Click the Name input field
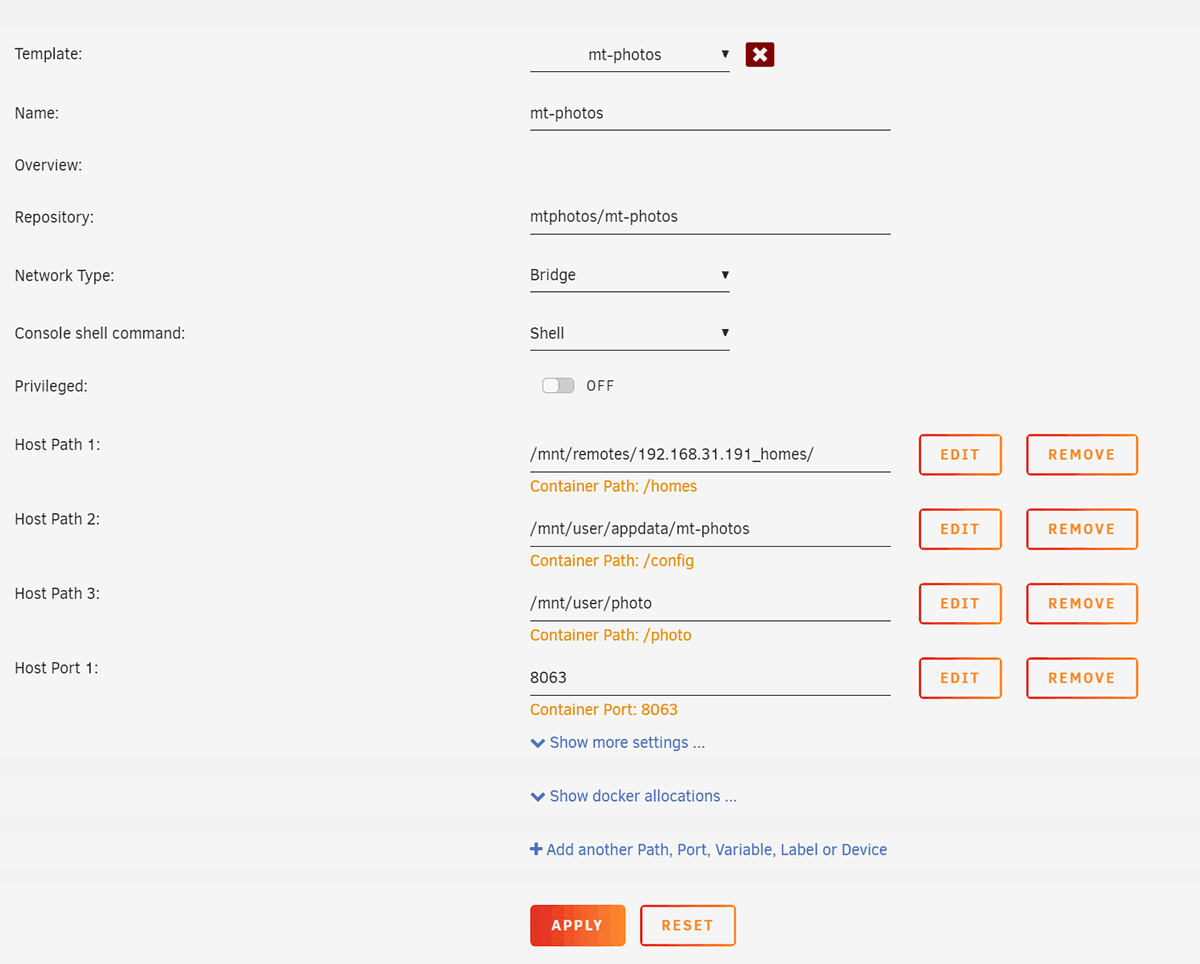The image size is (1200, 964). 709,114
